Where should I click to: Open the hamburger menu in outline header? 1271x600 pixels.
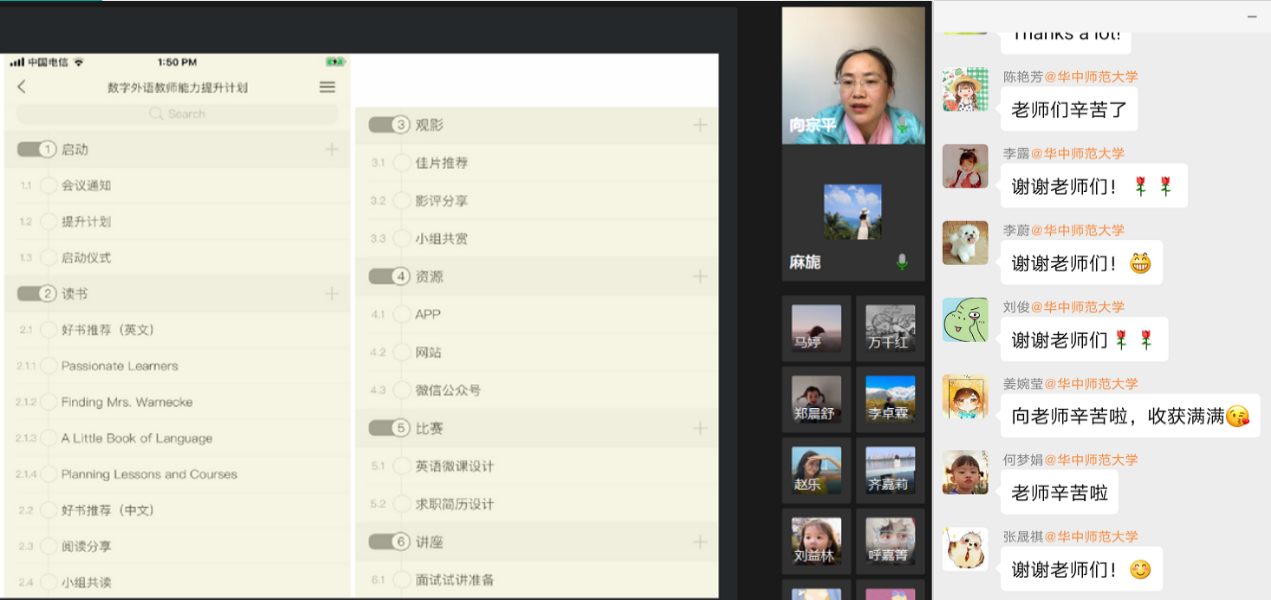coord(327,87)
